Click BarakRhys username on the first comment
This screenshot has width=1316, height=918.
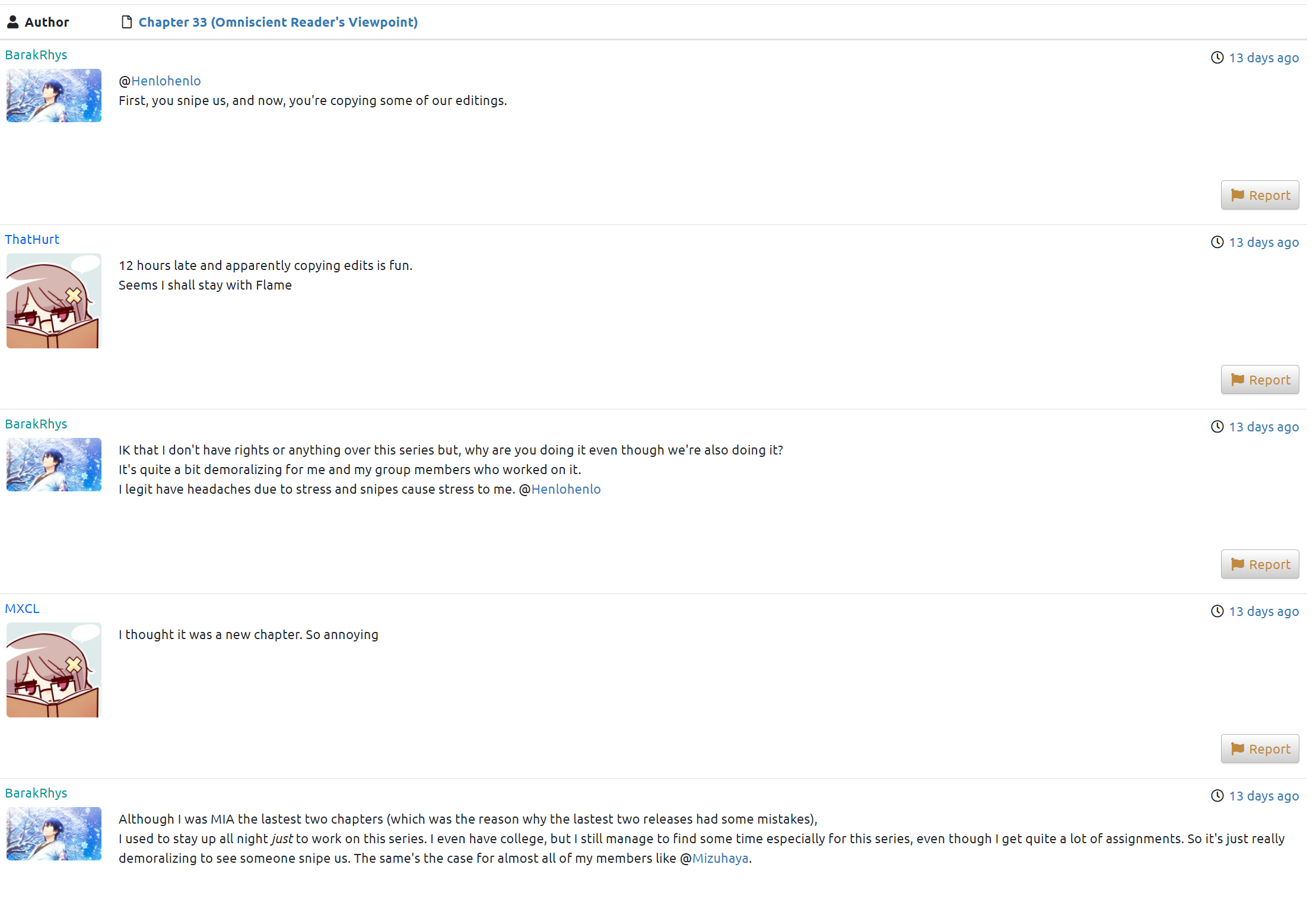point(36,55)
